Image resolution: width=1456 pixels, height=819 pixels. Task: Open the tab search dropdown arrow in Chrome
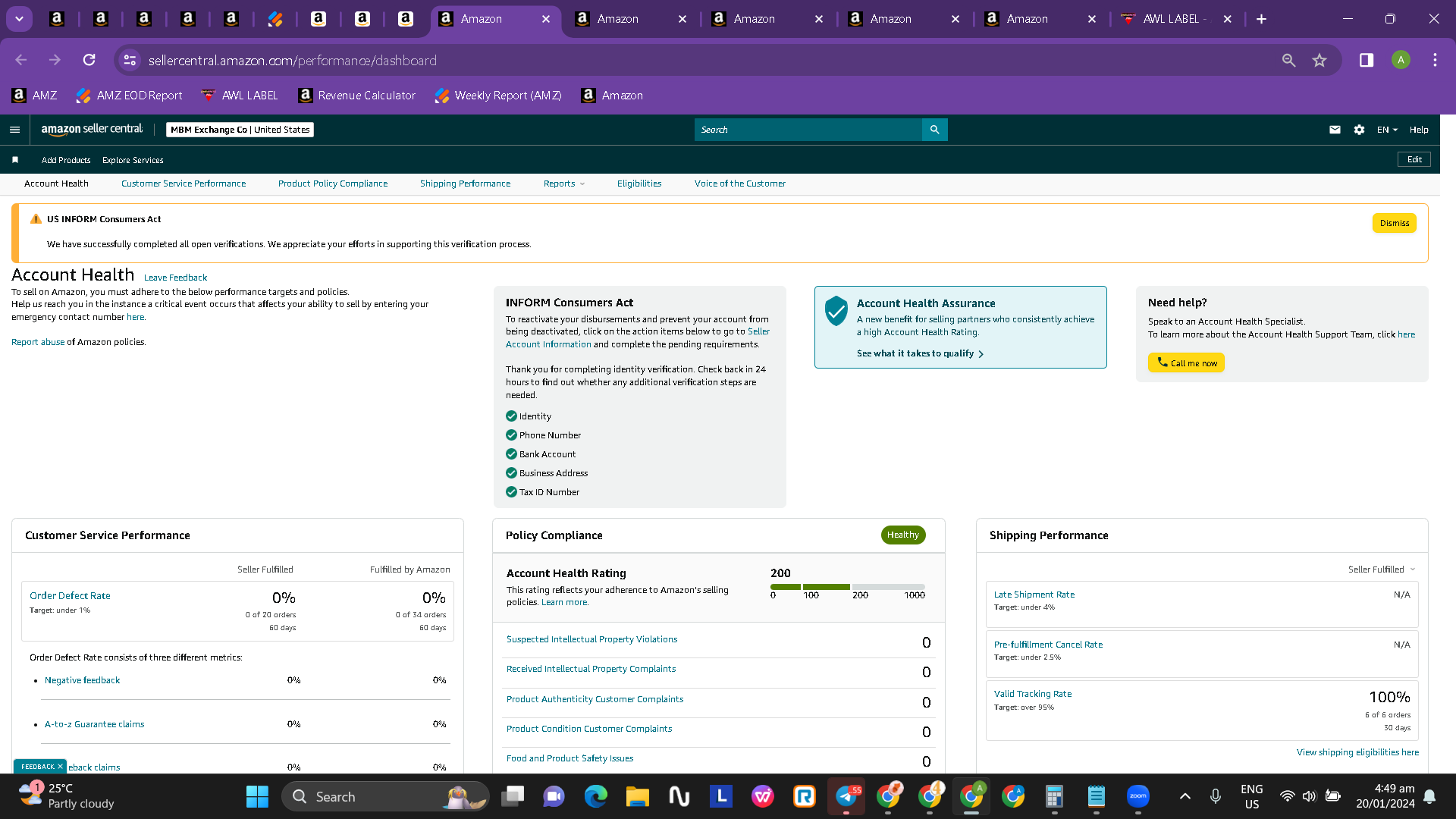point(19,19)
